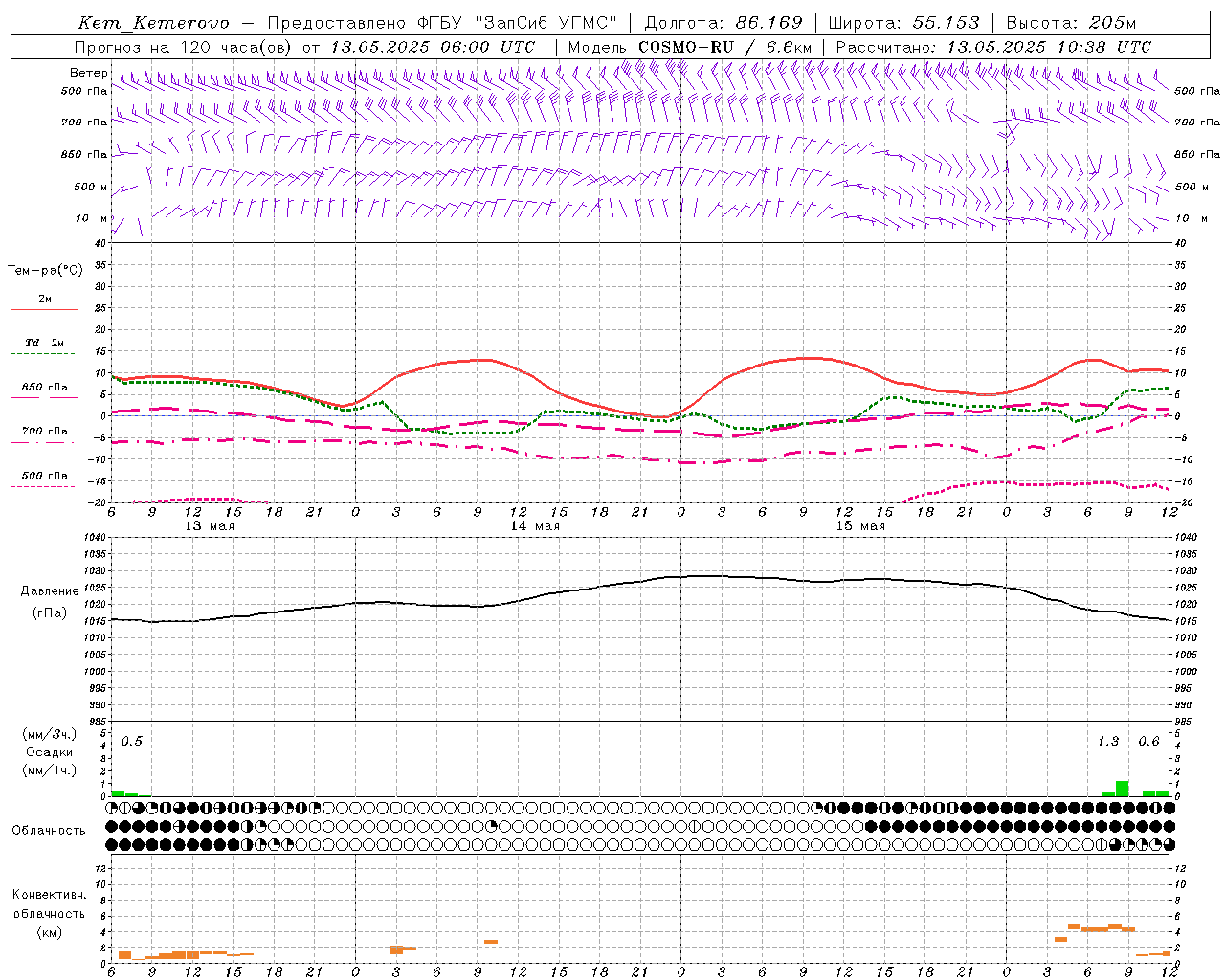Click the 1.3 precipitation total value
The height and width of the screenshot is (980, 1225).
(1107, 742)
